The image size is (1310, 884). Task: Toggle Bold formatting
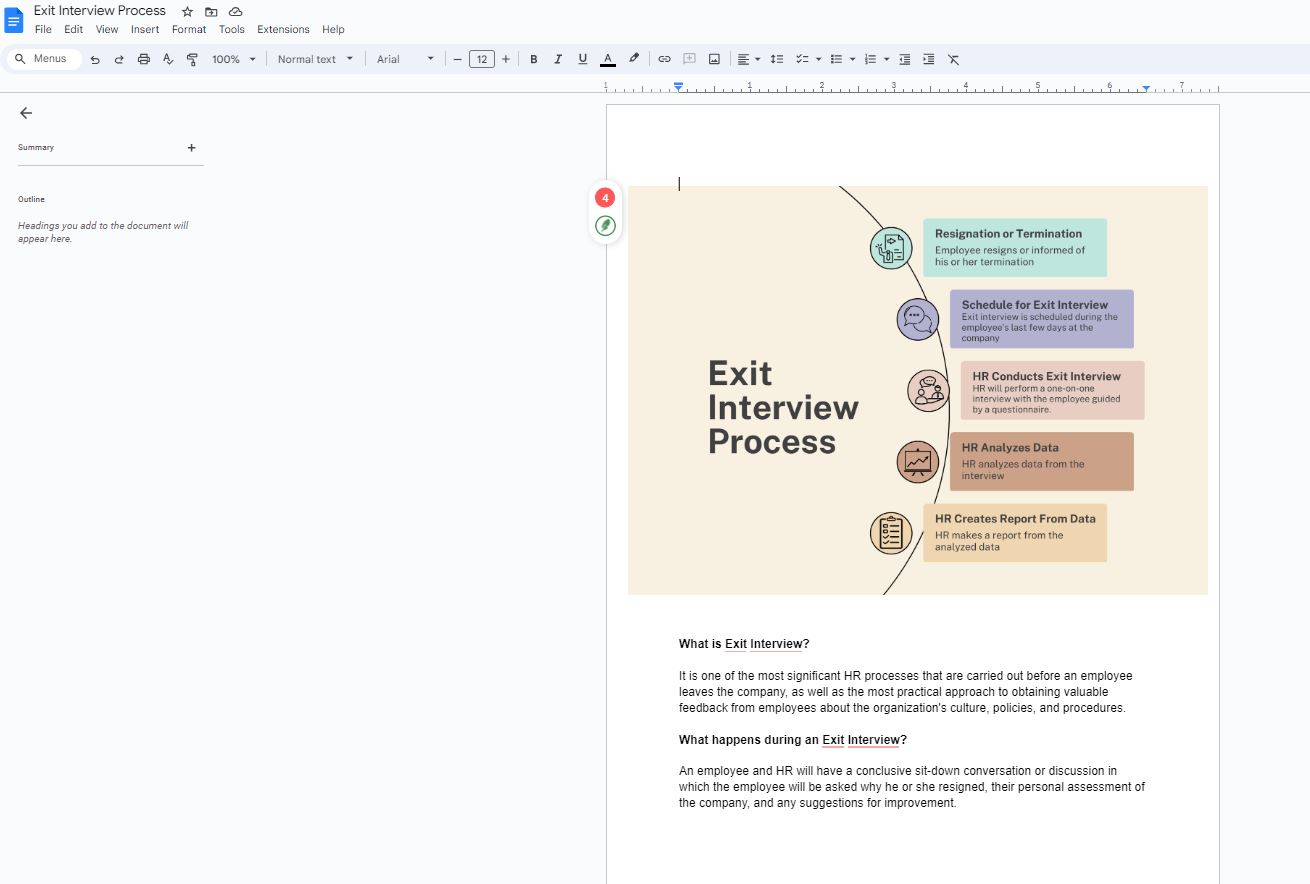533,59
